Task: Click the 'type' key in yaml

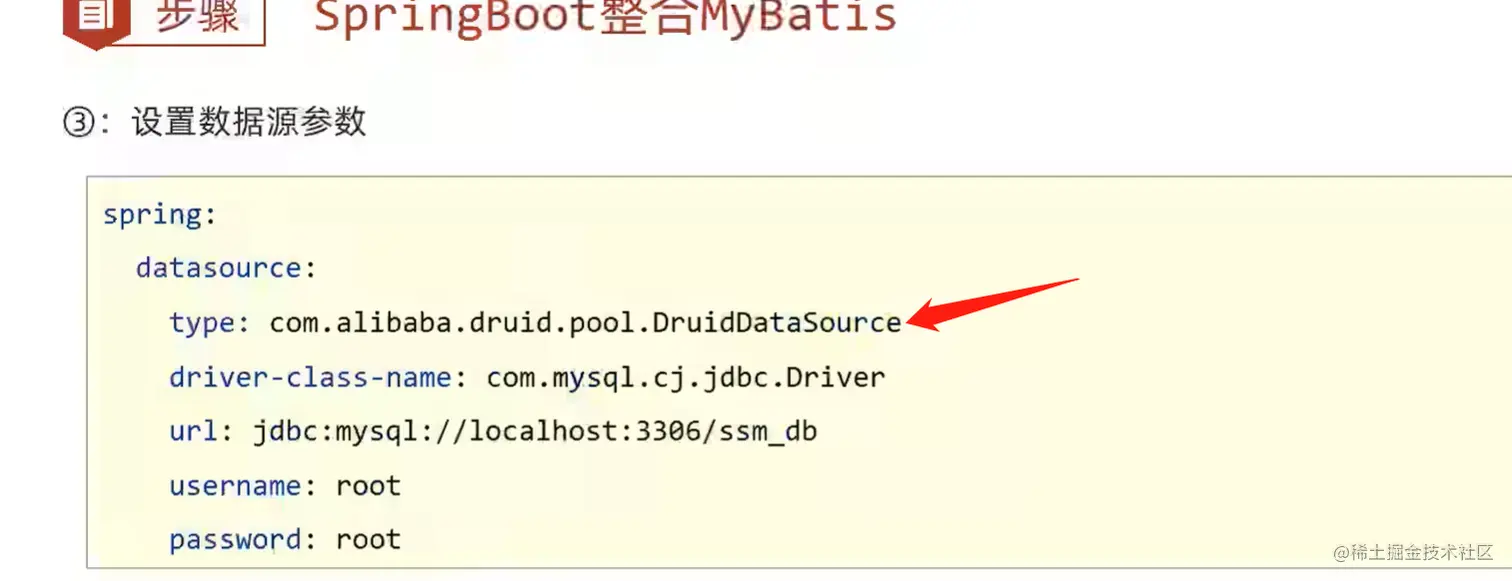Action: coord(203,323)
